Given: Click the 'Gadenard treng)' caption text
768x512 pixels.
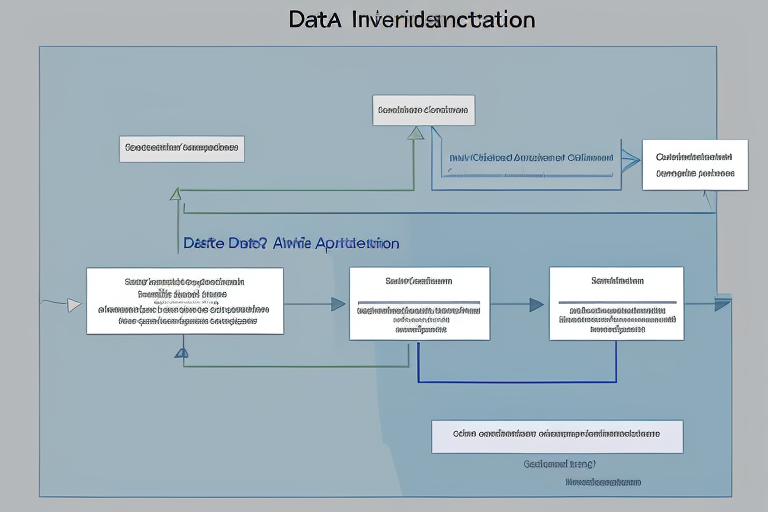Looking at the screenshot, I should pyautogui.click(x=560, y=464).
